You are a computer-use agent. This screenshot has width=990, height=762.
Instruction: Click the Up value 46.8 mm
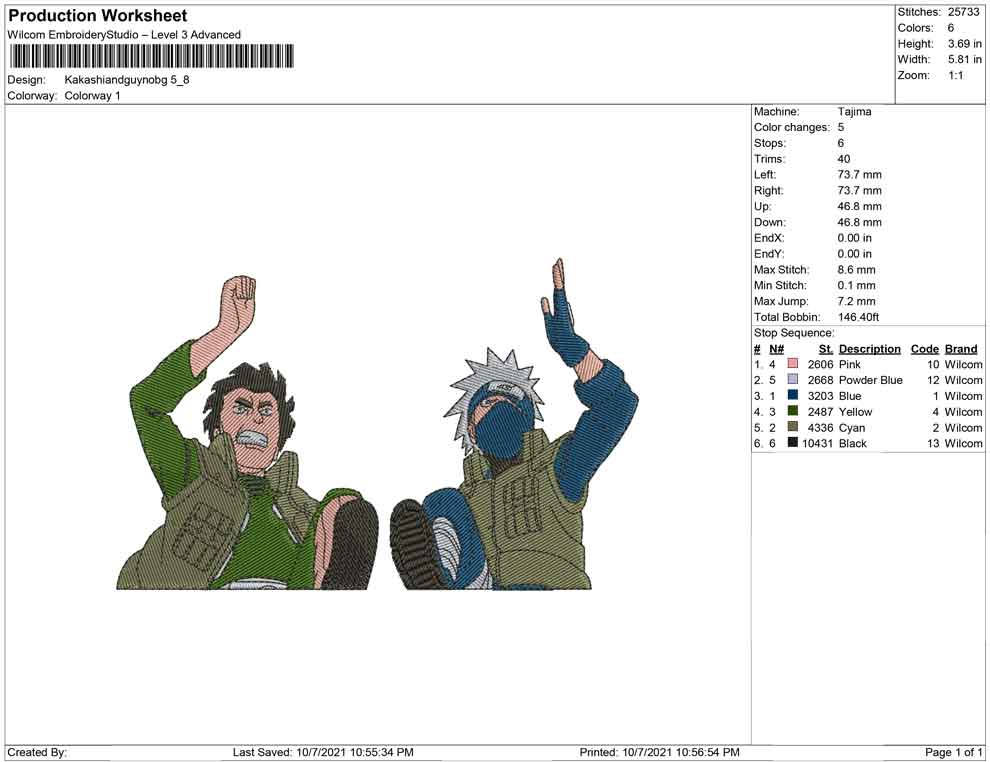[859, 206]
